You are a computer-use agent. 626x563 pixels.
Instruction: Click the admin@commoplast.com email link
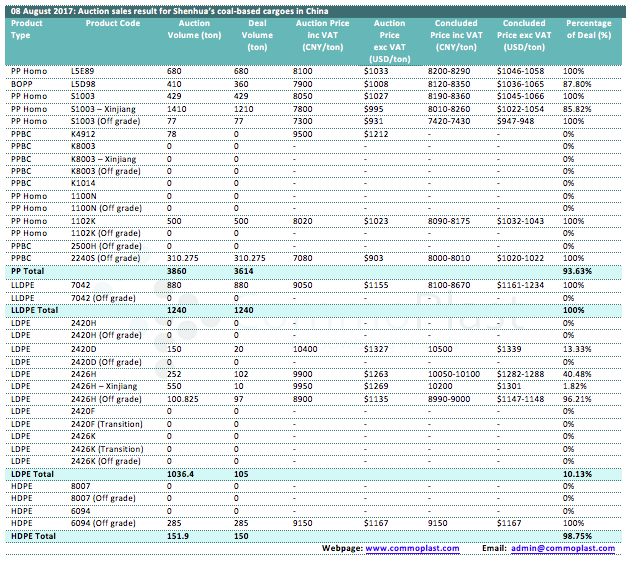coord(563,549)
